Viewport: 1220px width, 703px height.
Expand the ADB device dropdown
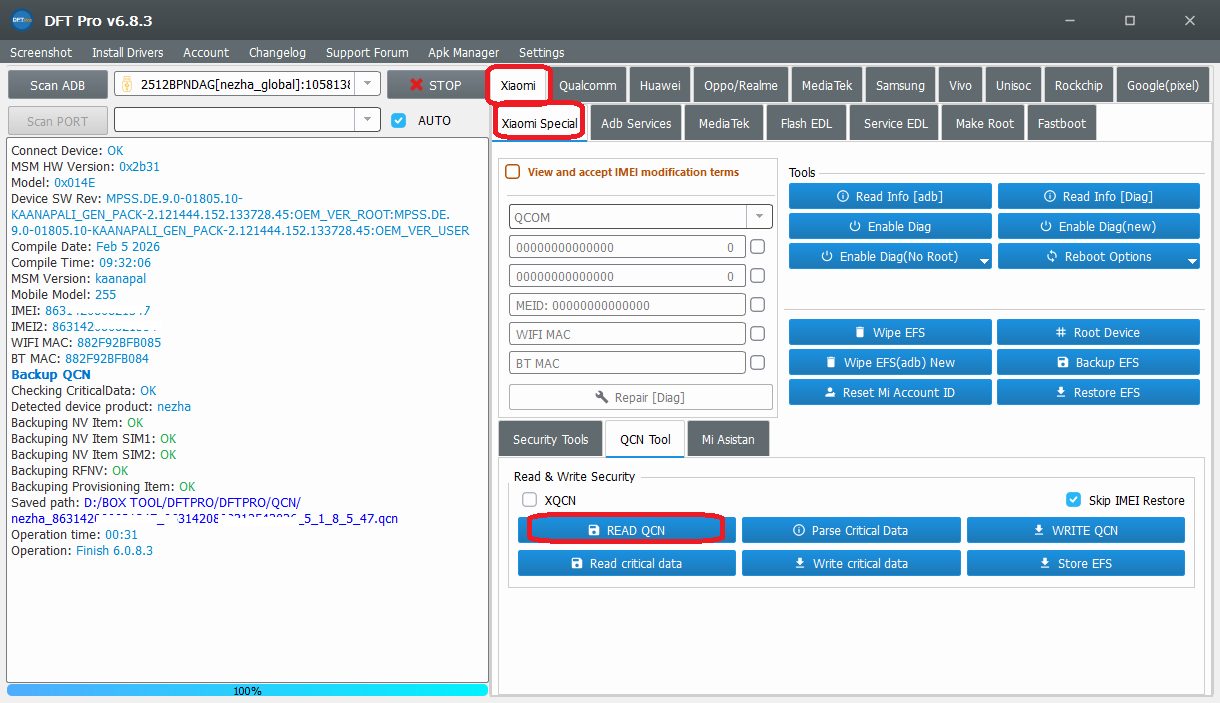tap(368, 85)
